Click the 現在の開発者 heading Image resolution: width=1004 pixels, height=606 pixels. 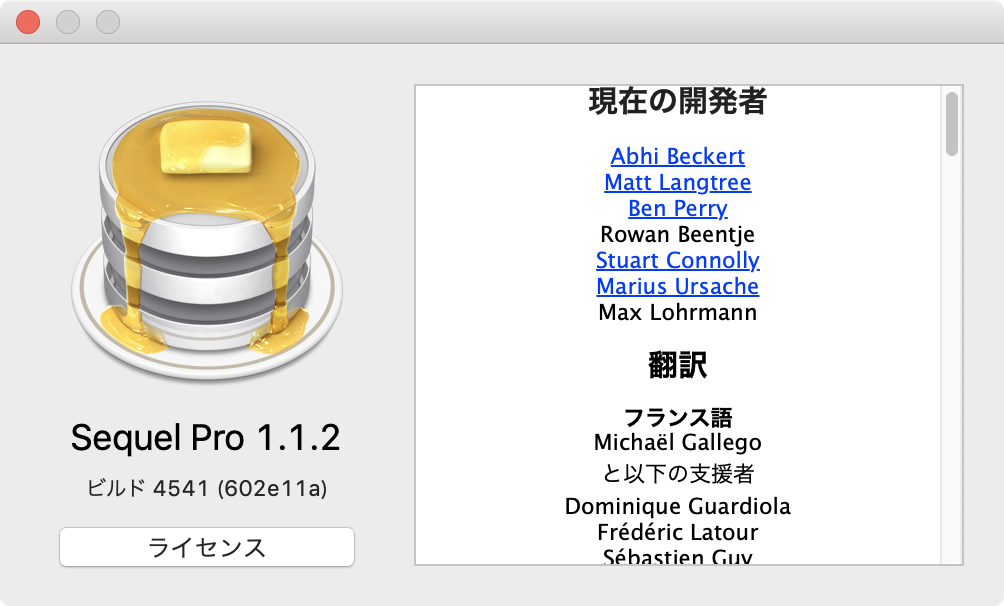click(x=677, y=103)
